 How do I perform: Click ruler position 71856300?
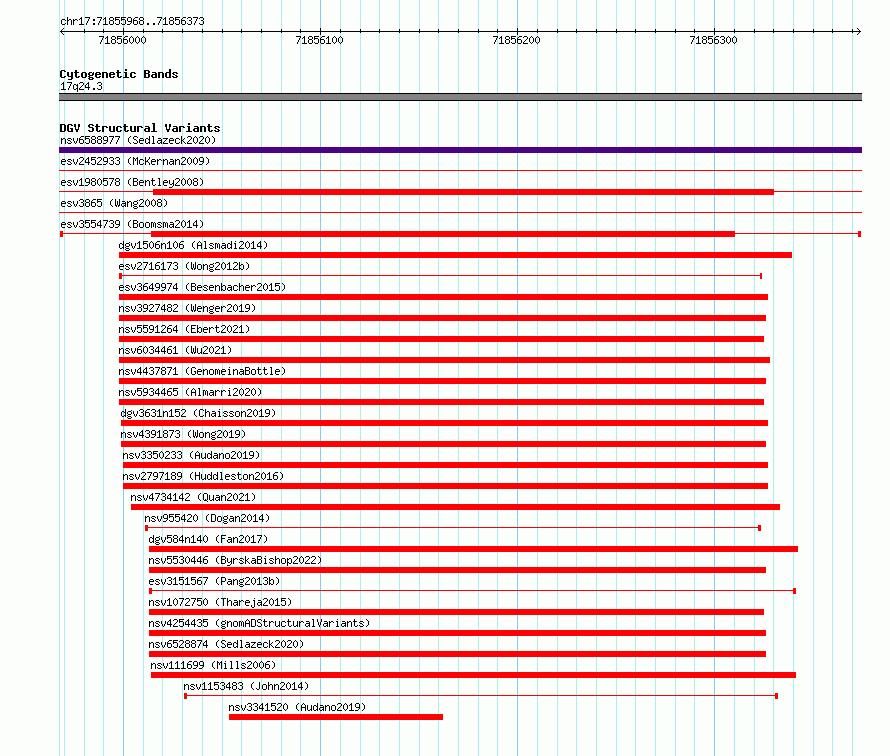[713, 40]
